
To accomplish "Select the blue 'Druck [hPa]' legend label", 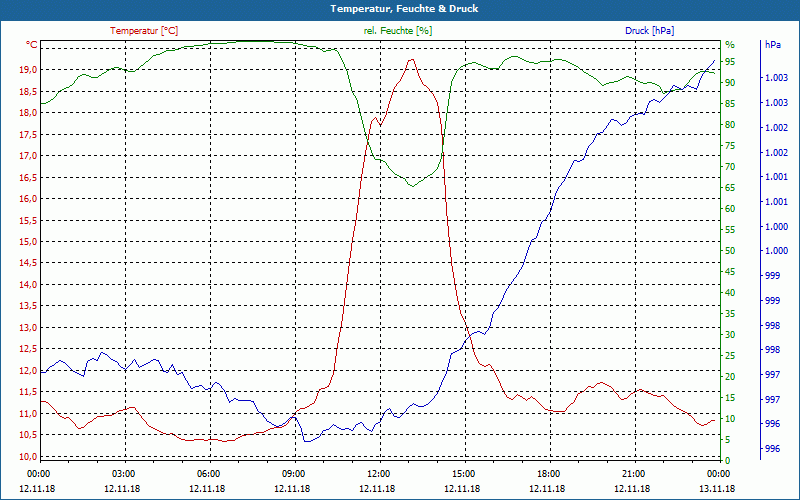I will tap(649, 31).
